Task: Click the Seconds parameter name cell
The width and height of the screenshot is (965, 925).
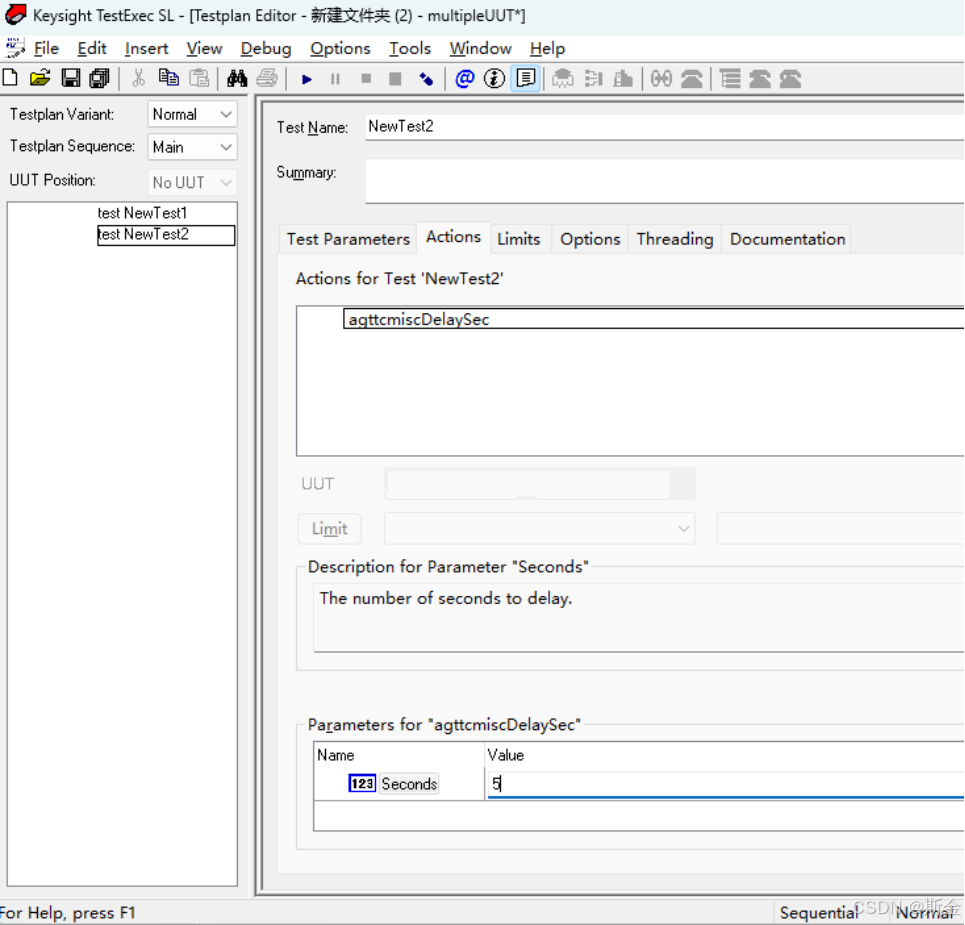Action: [x=409, y=783]
